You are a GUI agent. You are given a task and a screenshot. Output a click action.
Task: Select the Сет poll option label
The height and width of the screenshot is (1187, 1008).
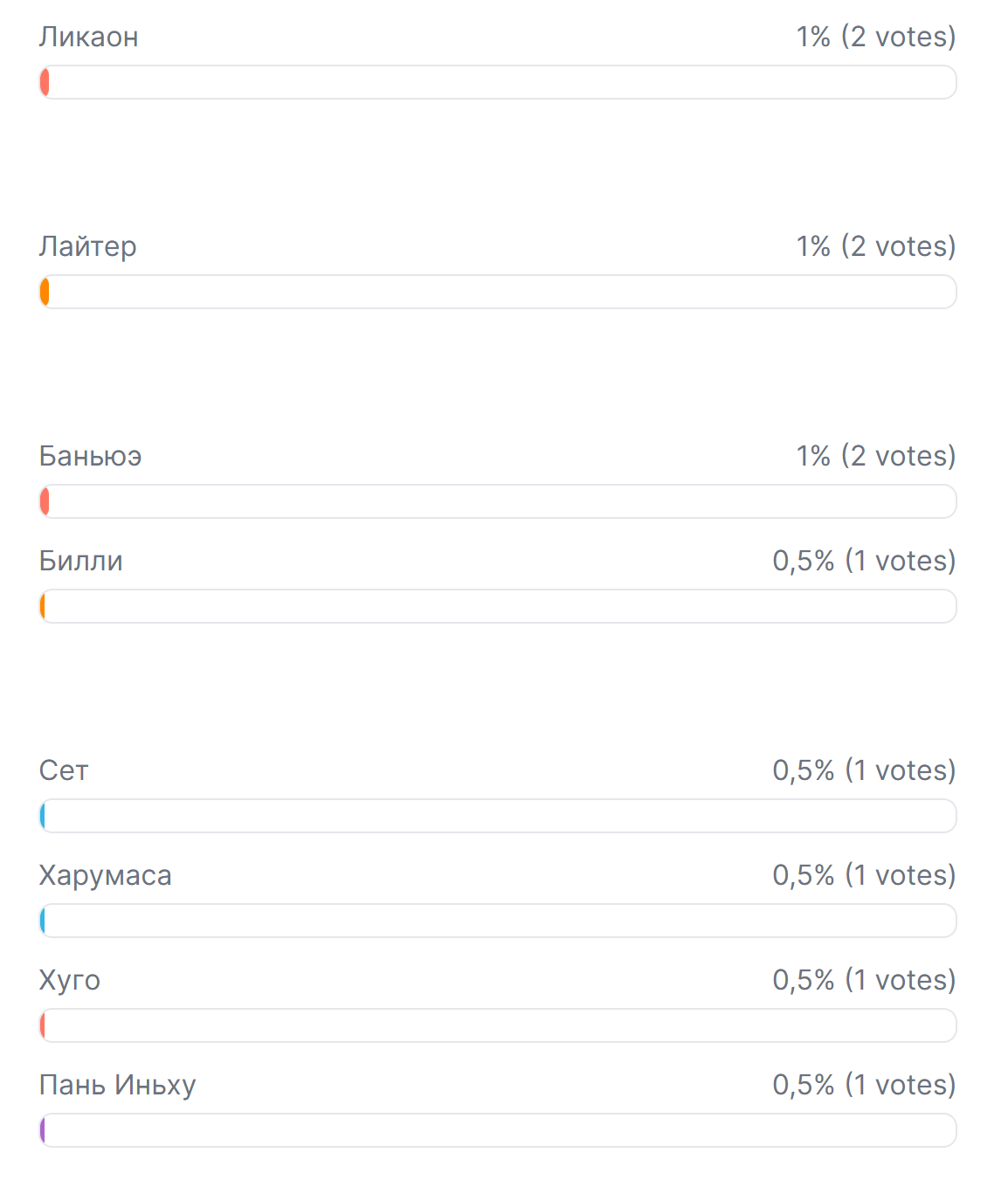click(64, 770)
